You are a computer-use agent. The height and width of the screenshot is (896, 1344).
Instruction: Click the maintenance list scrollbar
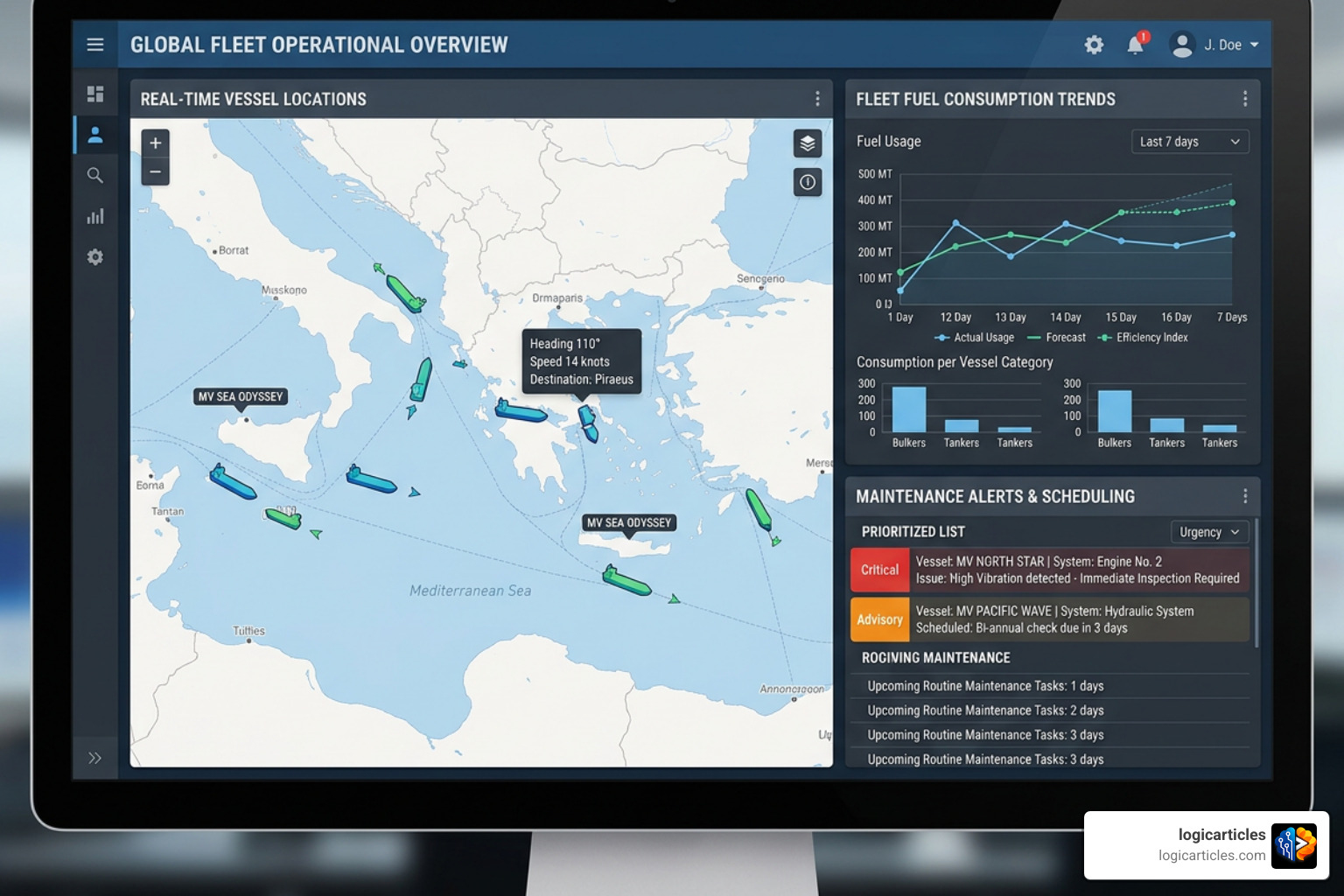1256,584
